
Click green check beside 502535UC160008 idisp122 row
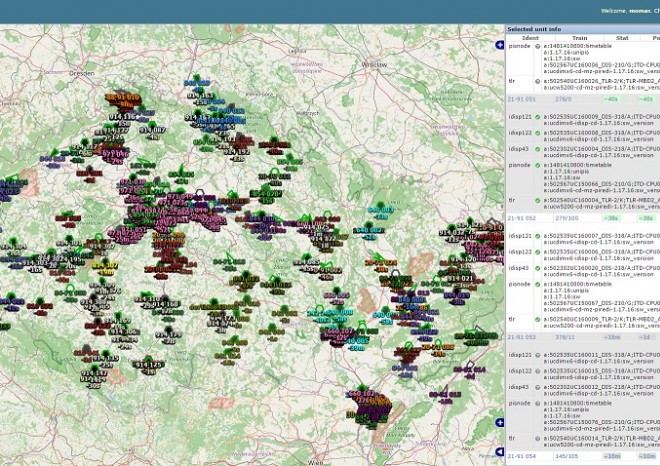point(538,133)
